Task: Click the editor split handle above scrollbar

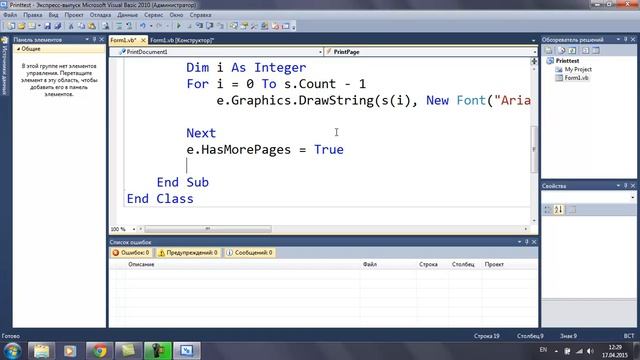Action: point(533,61)
